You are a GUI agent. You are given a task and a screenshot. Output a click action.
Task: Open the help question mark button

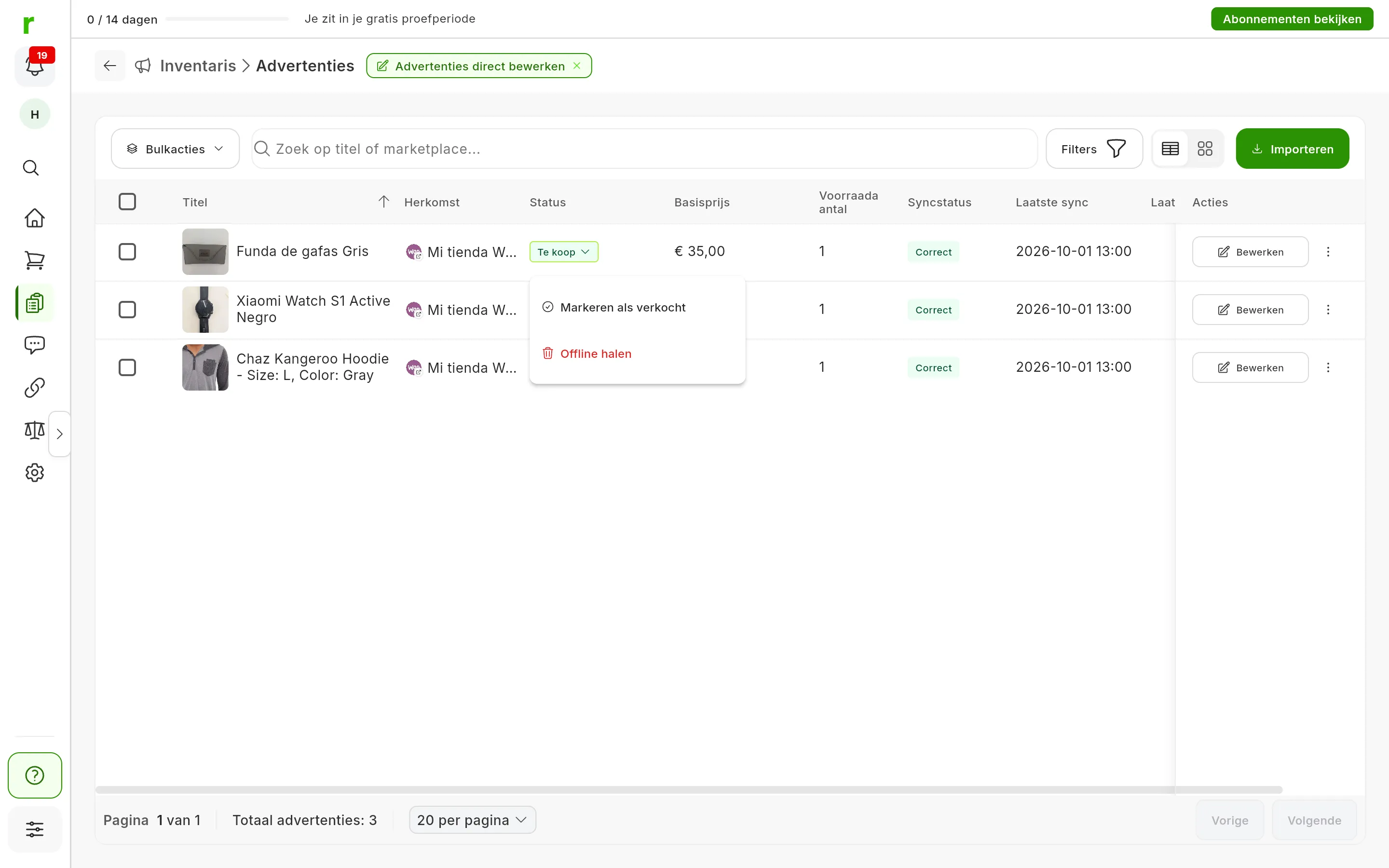(35, 775)
